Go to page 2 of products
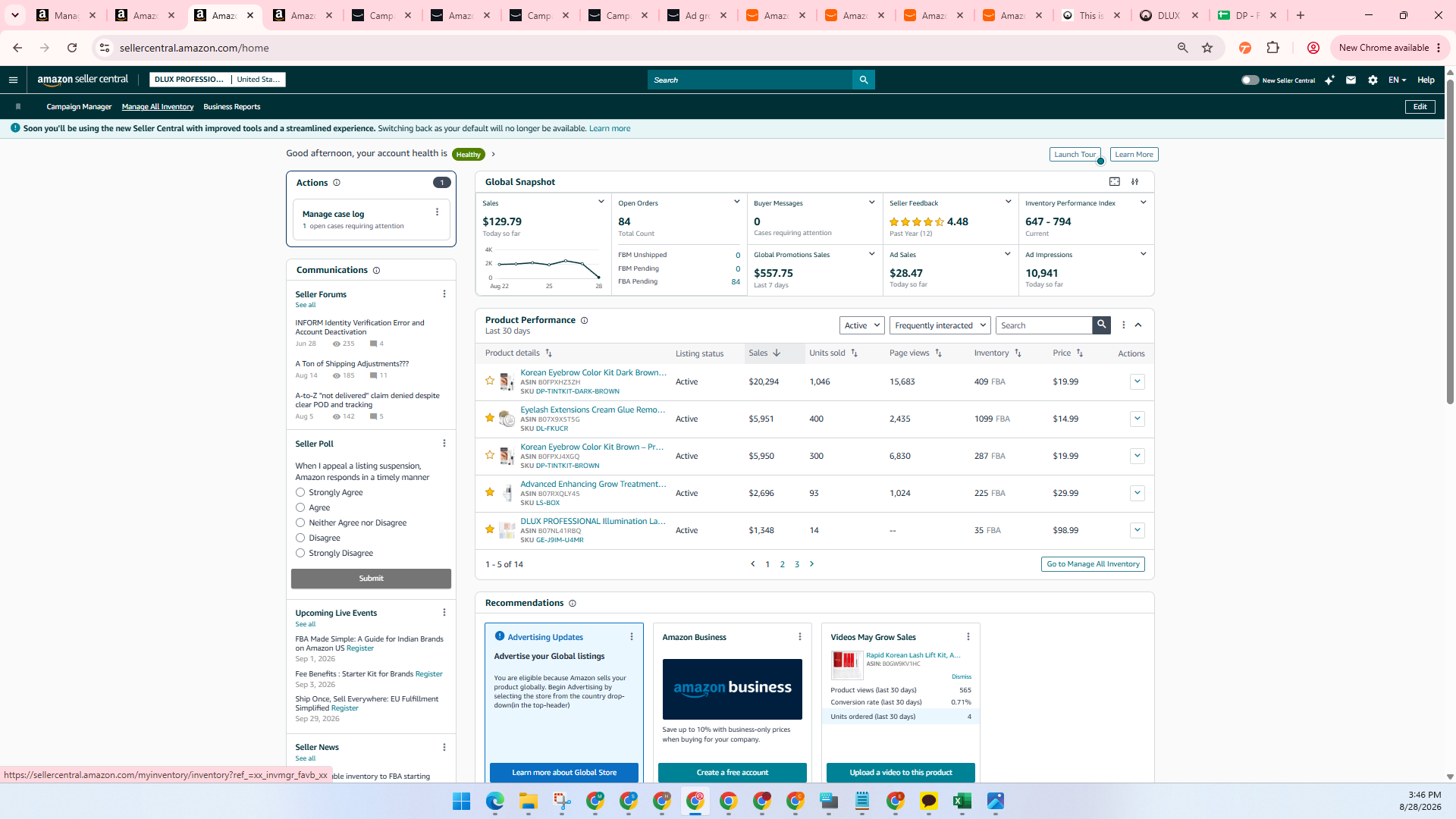 point(783,564)
